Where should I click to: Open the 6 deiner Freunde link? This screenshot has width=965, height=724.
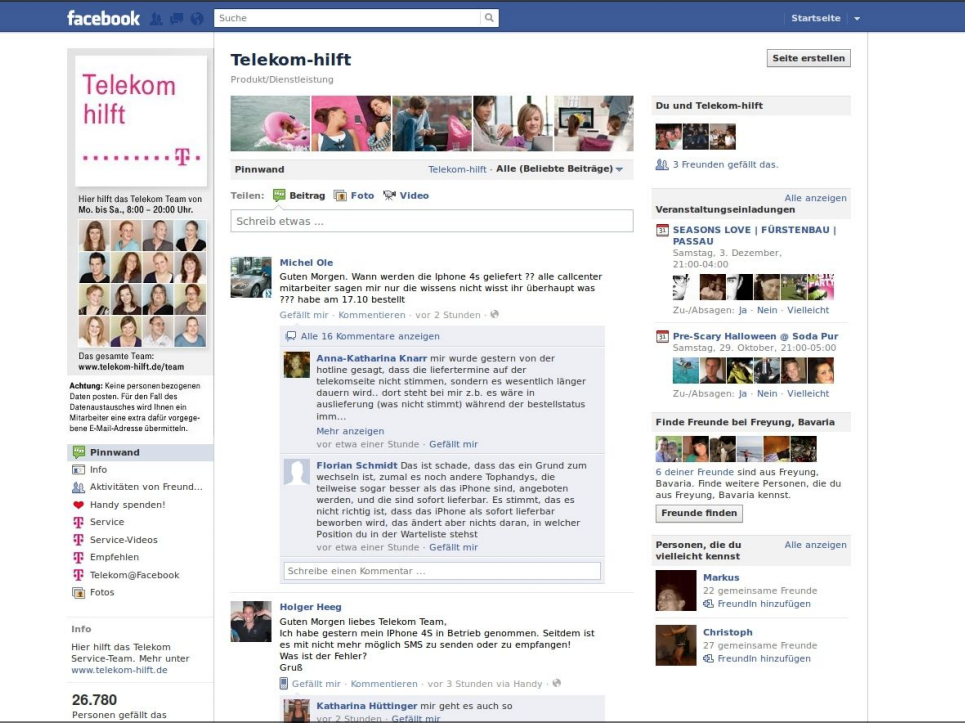[x=695, y=472]
